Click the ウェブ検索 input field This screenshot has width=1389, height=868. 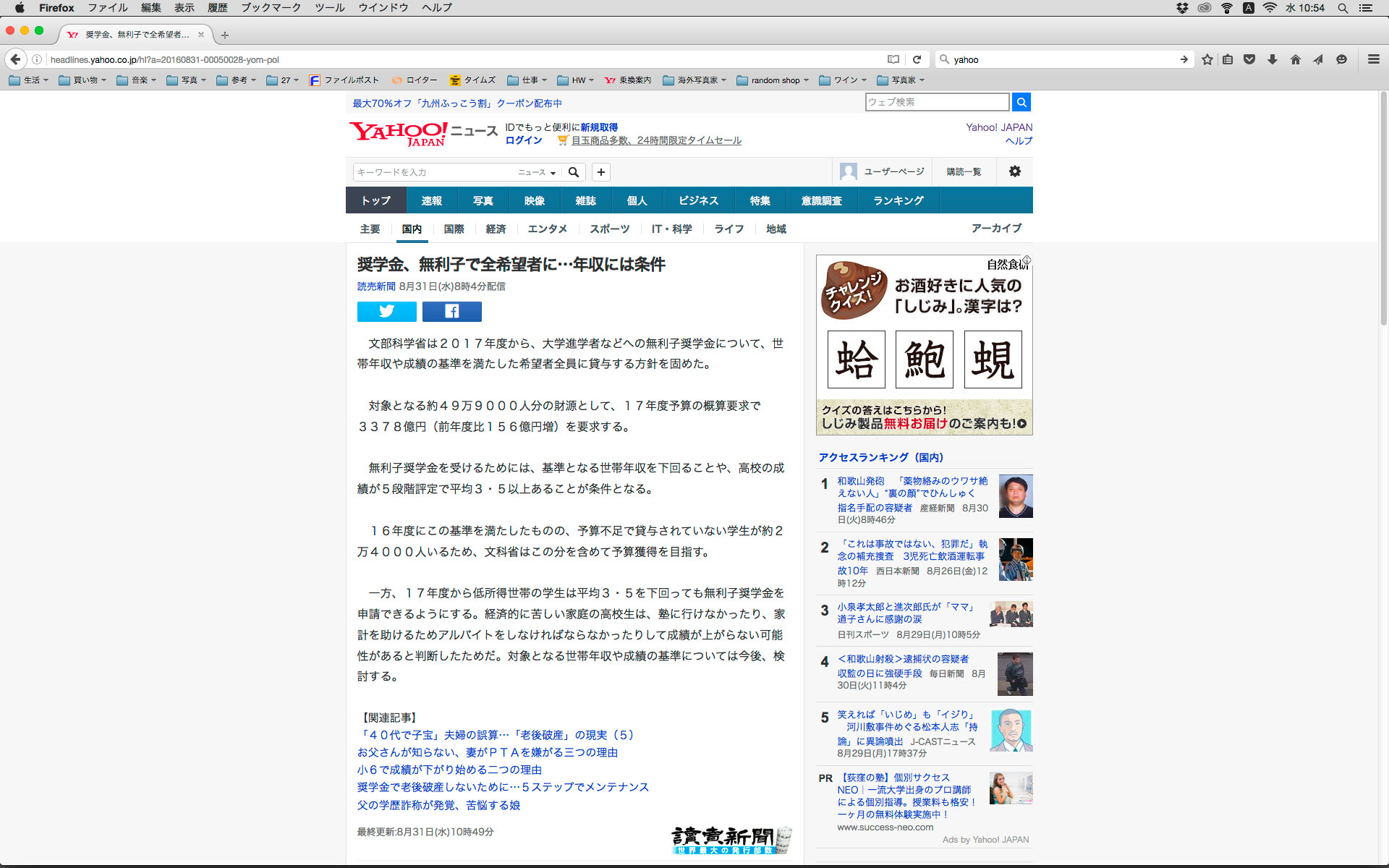(936, 102)
